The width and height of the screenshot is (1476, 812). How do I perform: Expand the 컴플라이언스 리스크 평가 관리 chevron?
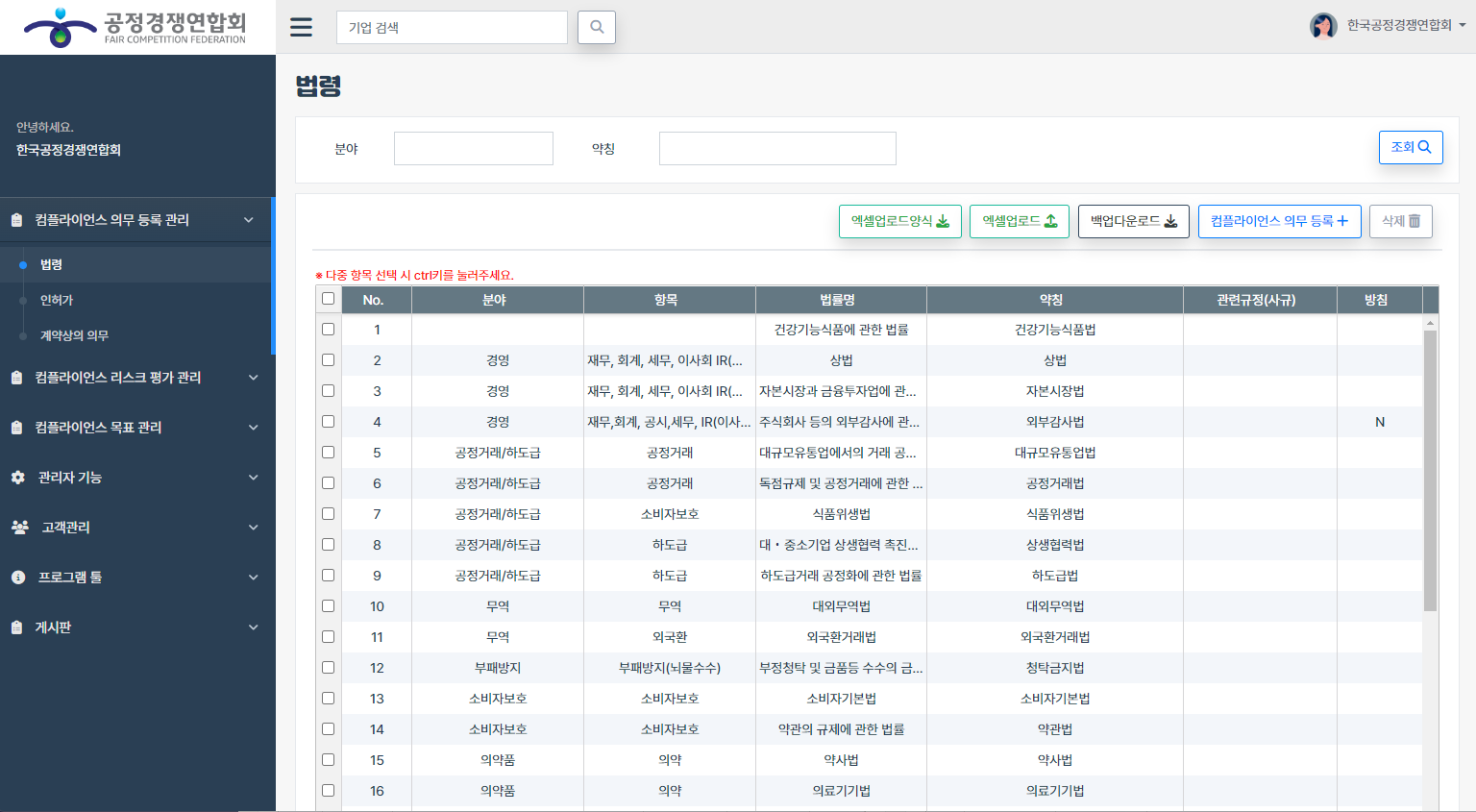pos(254,378)
